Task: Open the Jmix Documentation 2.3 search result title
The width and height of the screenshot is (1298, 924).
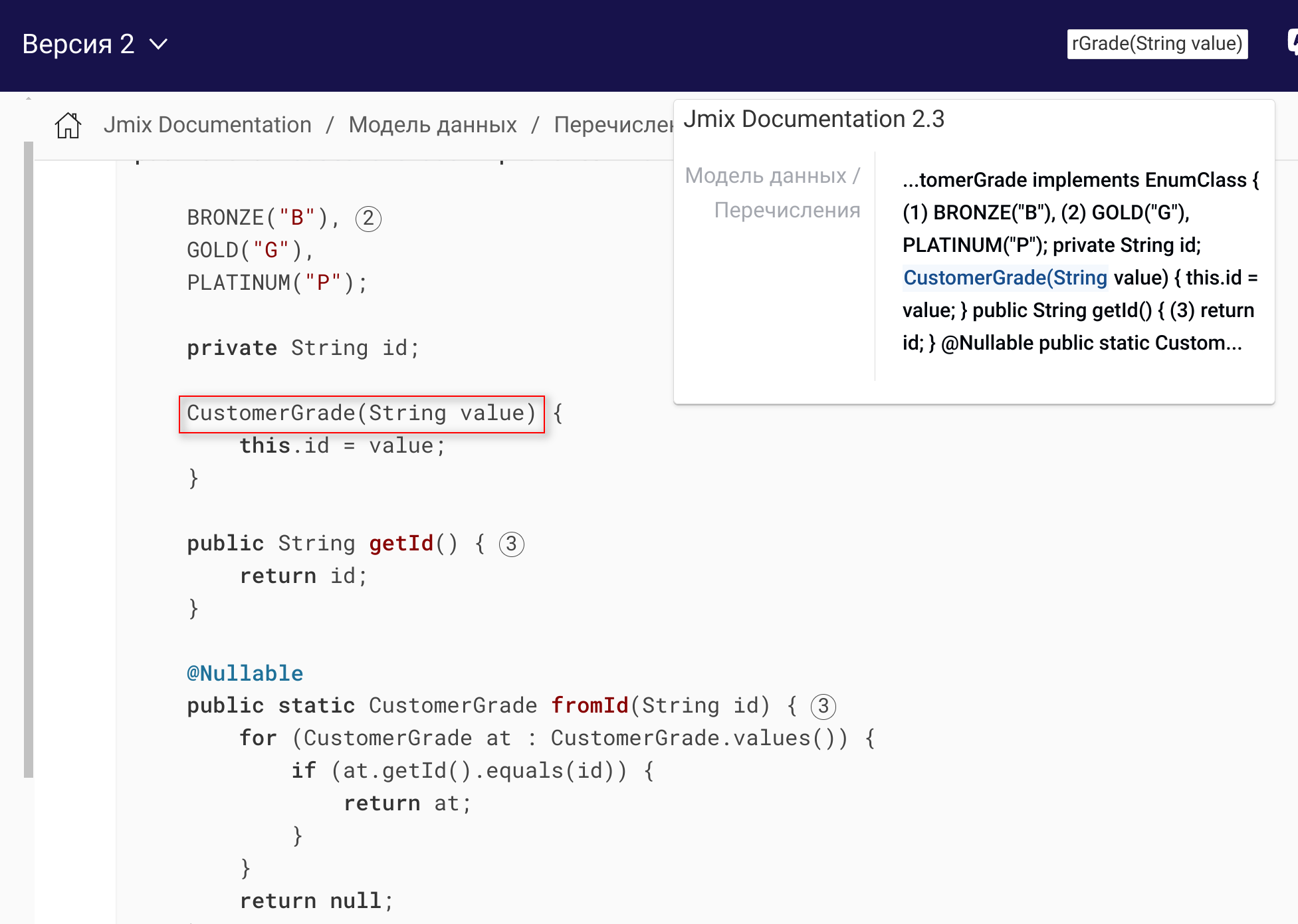Action: (813, 119)
